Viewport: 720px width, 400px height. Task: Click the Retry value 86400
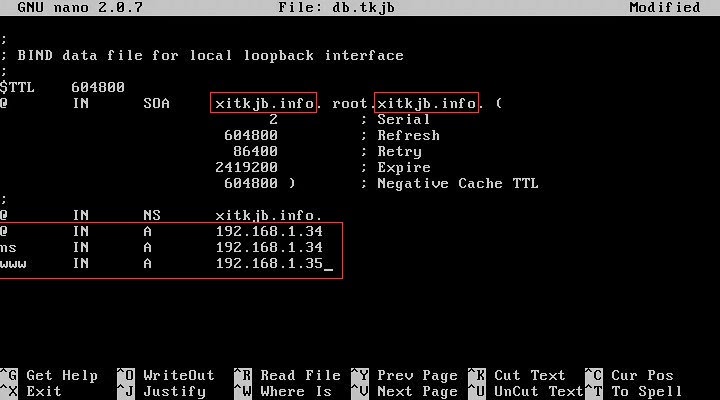[255, 151]
